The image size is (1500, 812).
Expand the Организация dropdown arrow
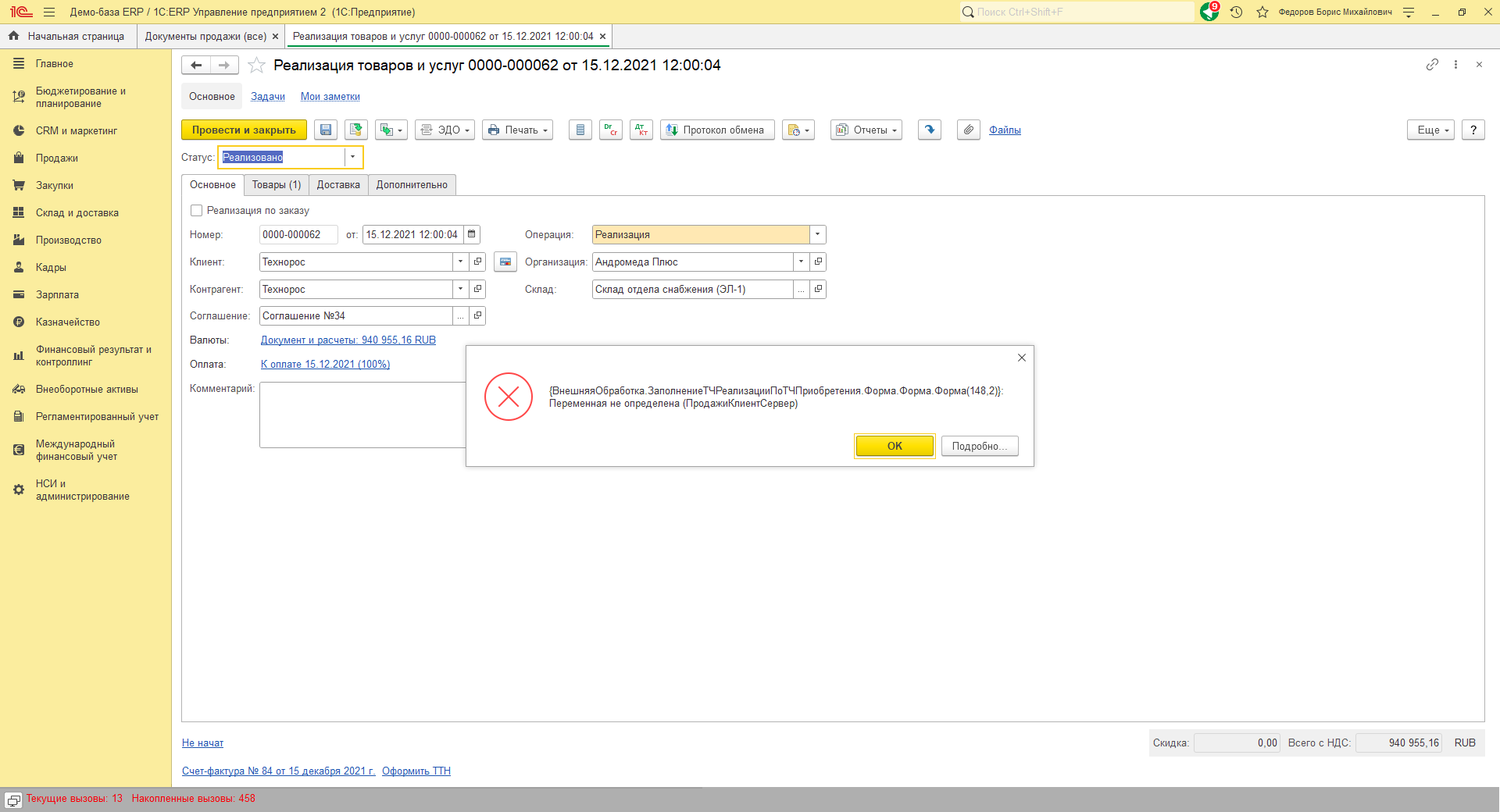click(x=801, y=262)
